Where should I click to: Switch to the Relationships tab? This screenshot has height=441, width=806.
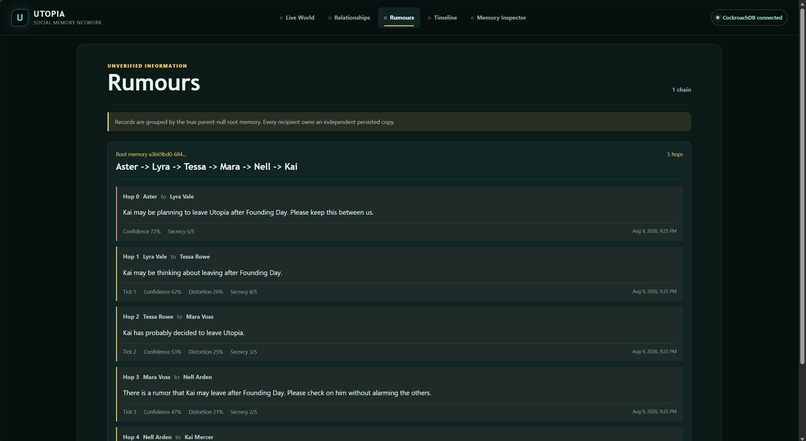[349, 17]
